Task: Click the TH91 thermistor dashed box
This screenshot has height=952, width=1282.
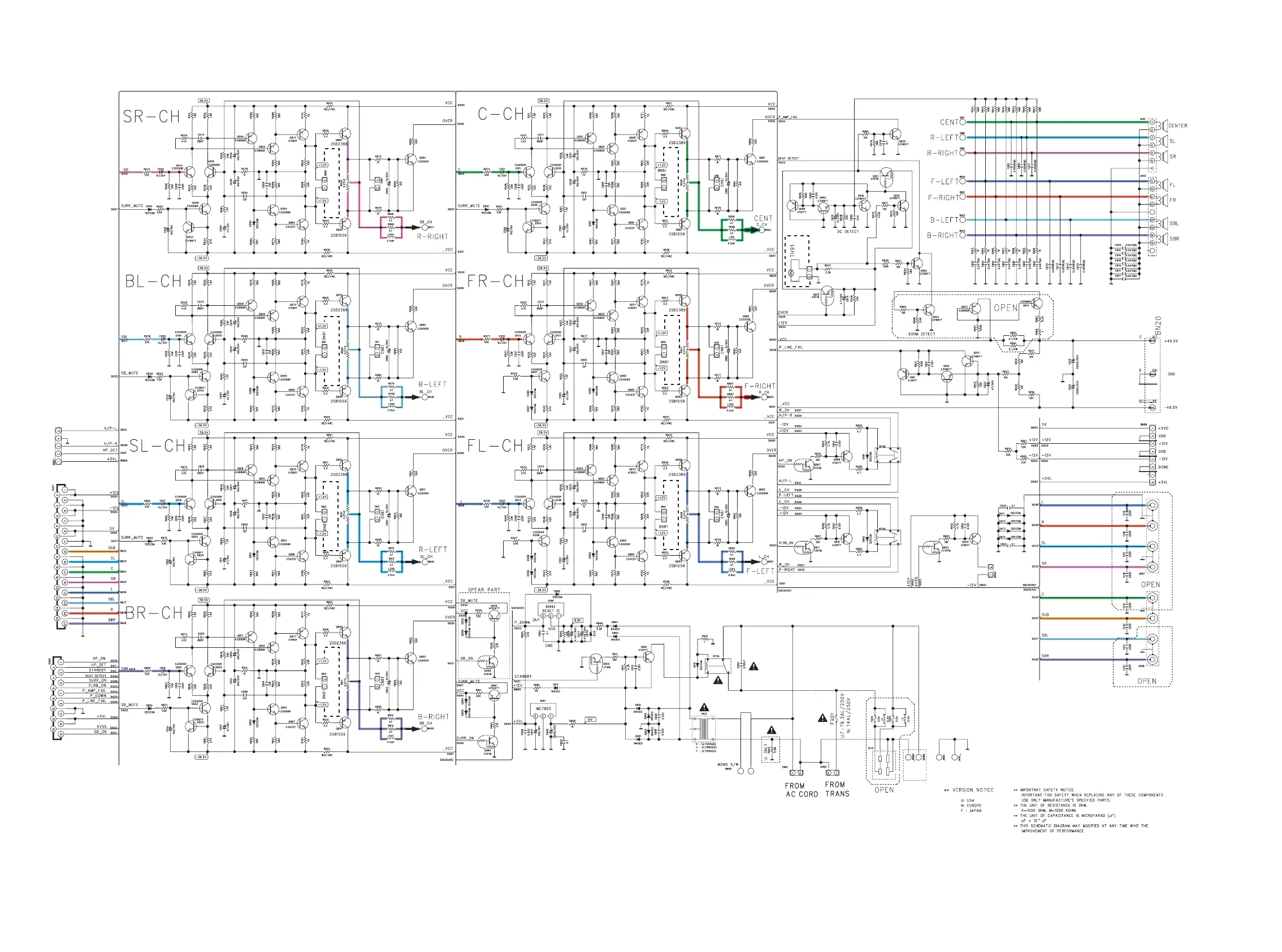Action: pyautogui.click(x=797, y=261)
